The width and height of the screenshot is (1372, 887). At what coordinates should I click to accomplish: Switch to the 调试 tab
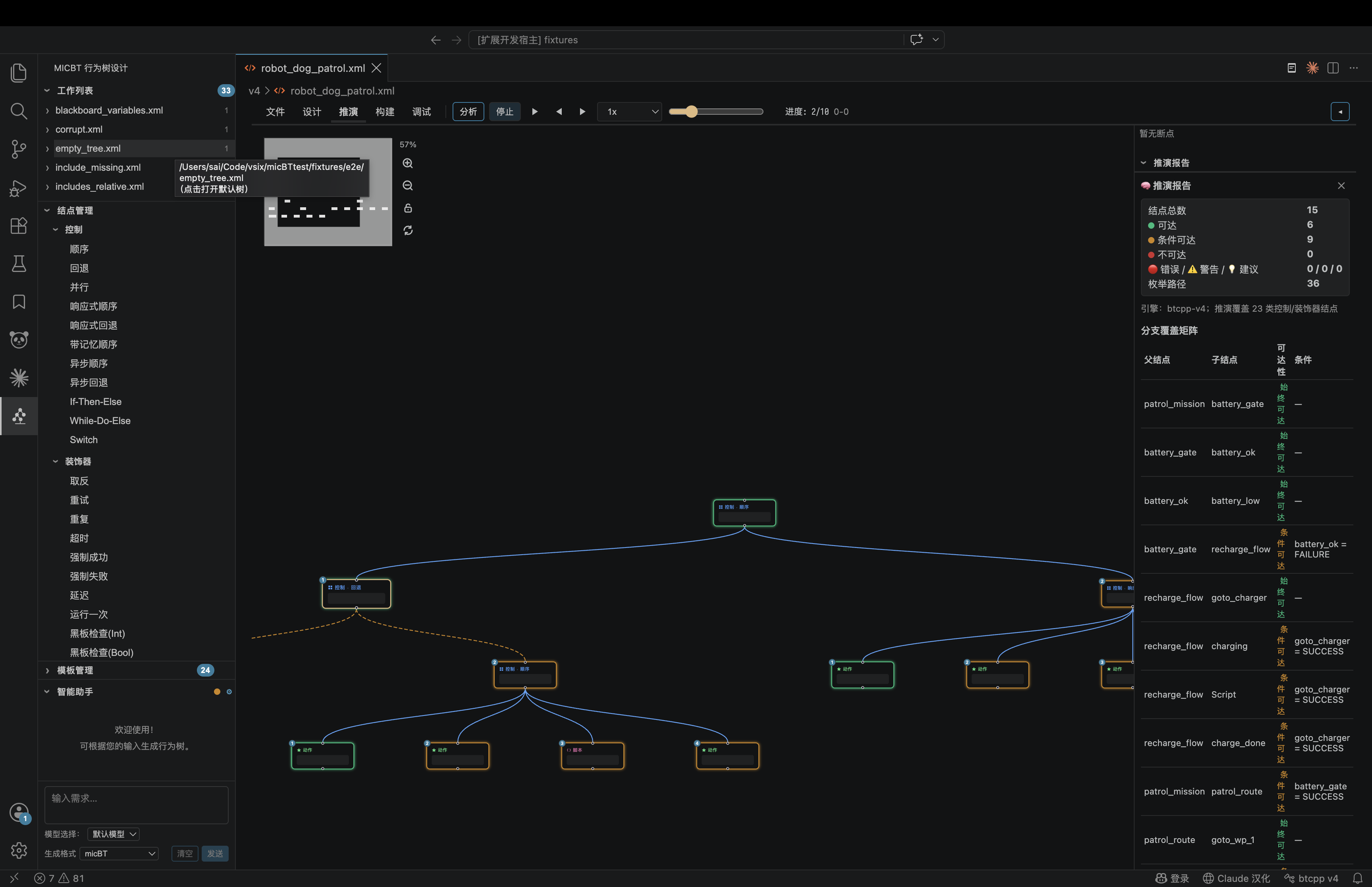pos(422,112)
